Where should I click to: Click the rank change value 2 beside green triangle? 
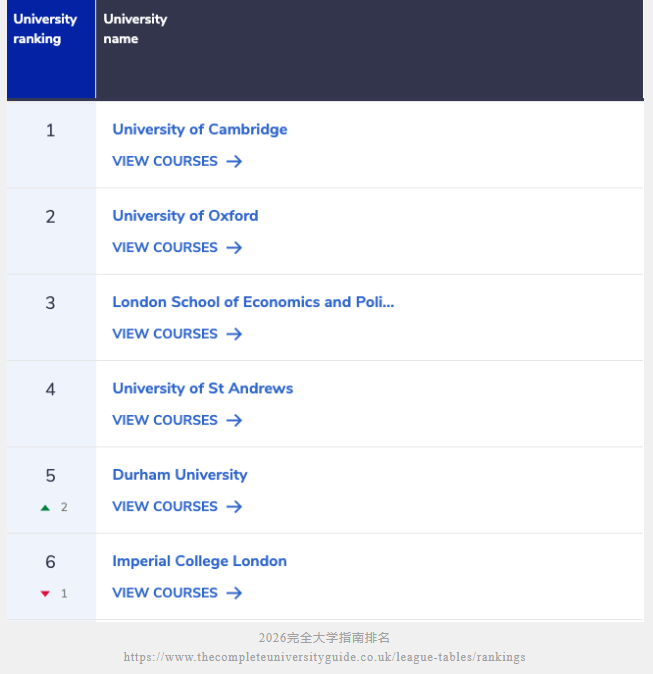pyautogui.click(x=64, y=507)
